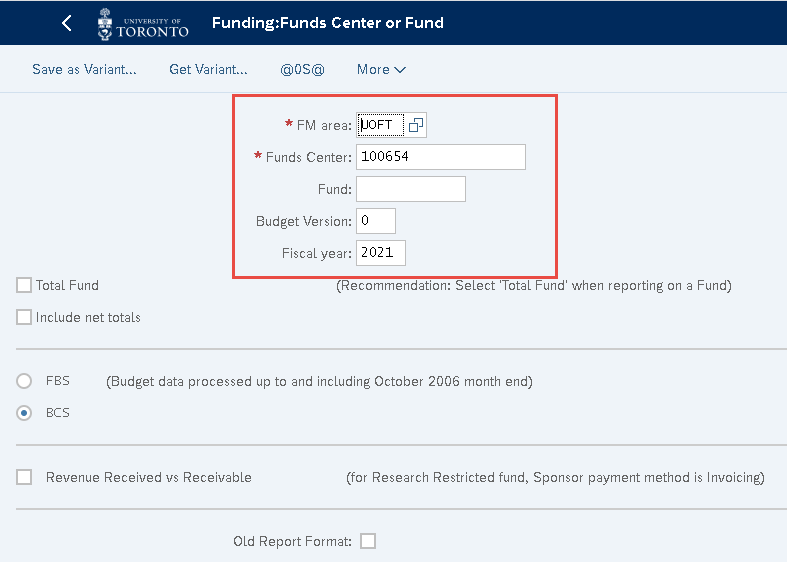The height and width of the screenshot is (562, 787).
Task: Click the Fiscal year field
Action: pyautogui.click(x=381, y=253)
